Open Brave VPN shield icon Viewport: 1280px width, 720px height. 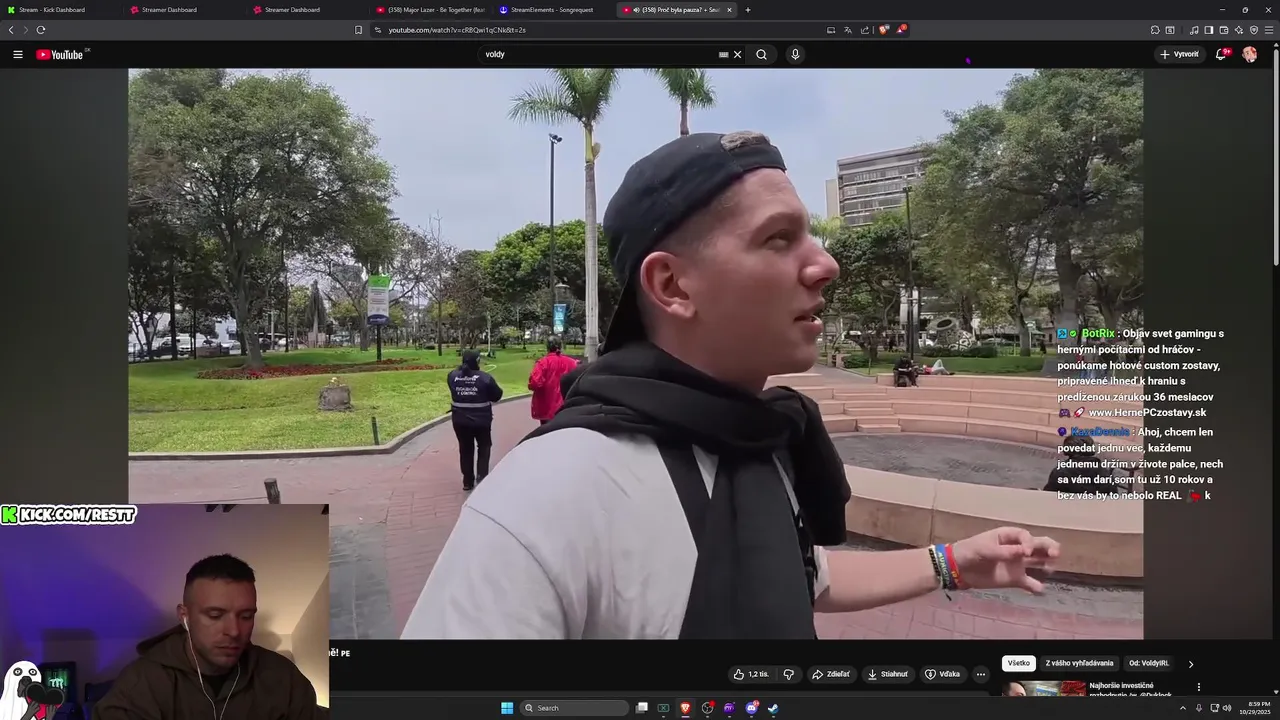click(x=1254, y=30)
